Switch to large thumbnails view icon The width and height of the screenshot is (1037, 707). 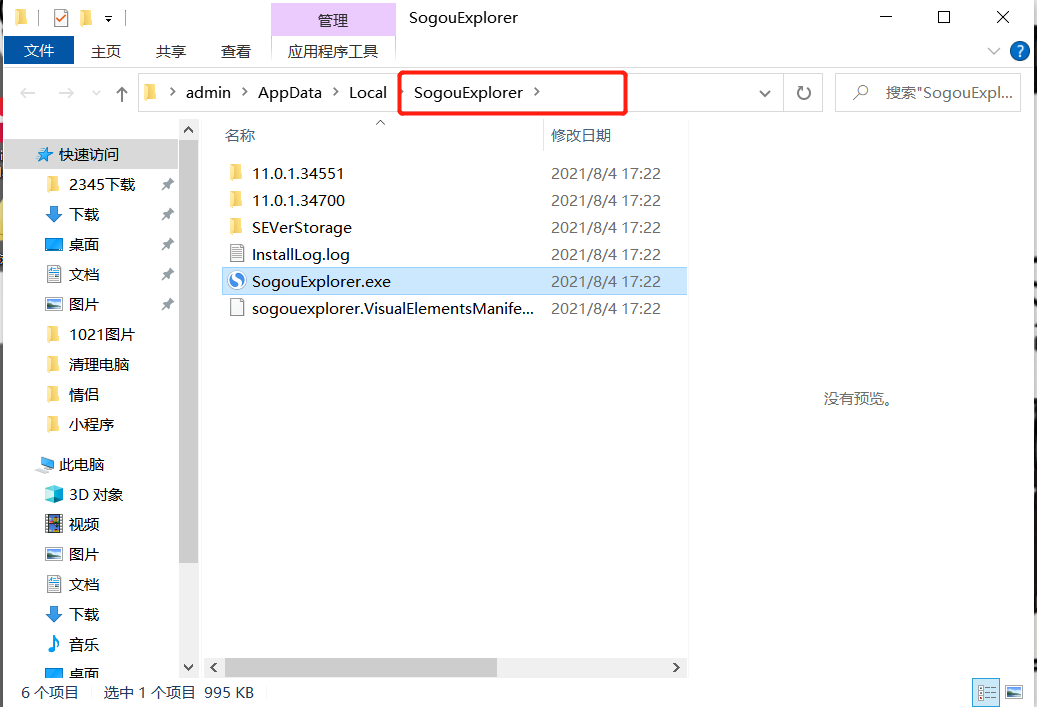tap(1014, 692)
